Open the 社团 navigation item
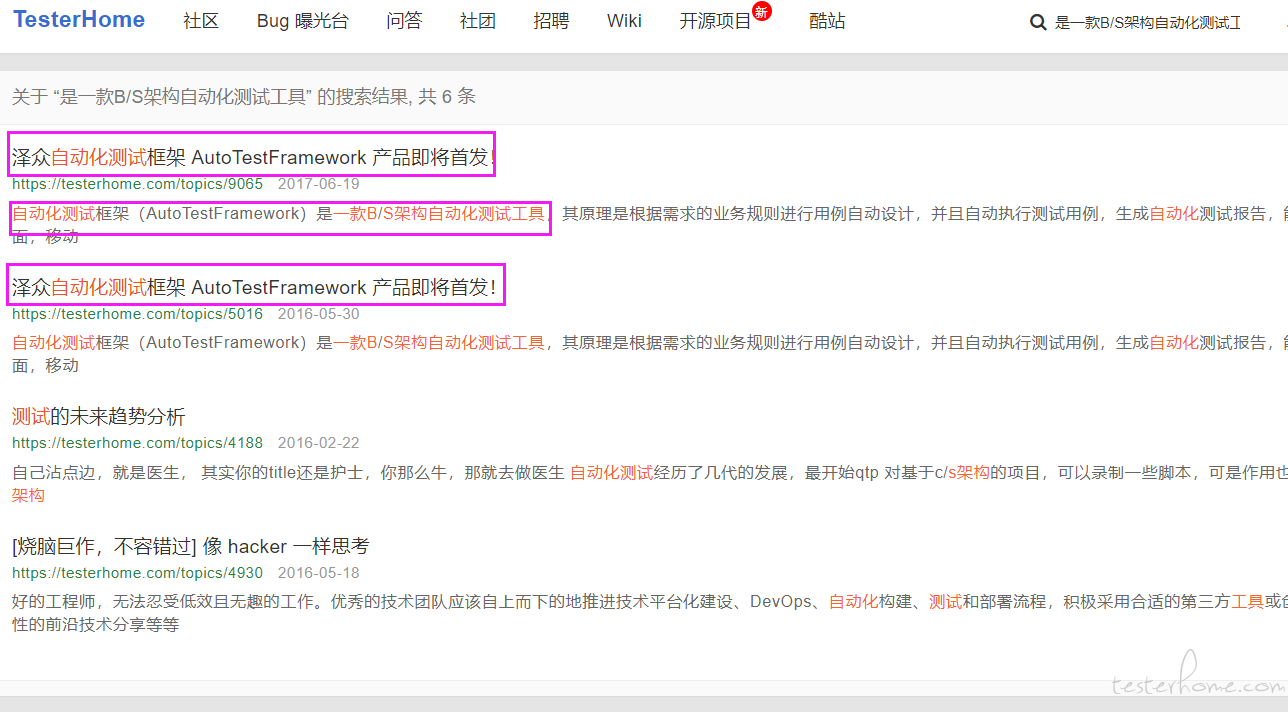This screenshot has width=1288, height=712. pos(478,21)
